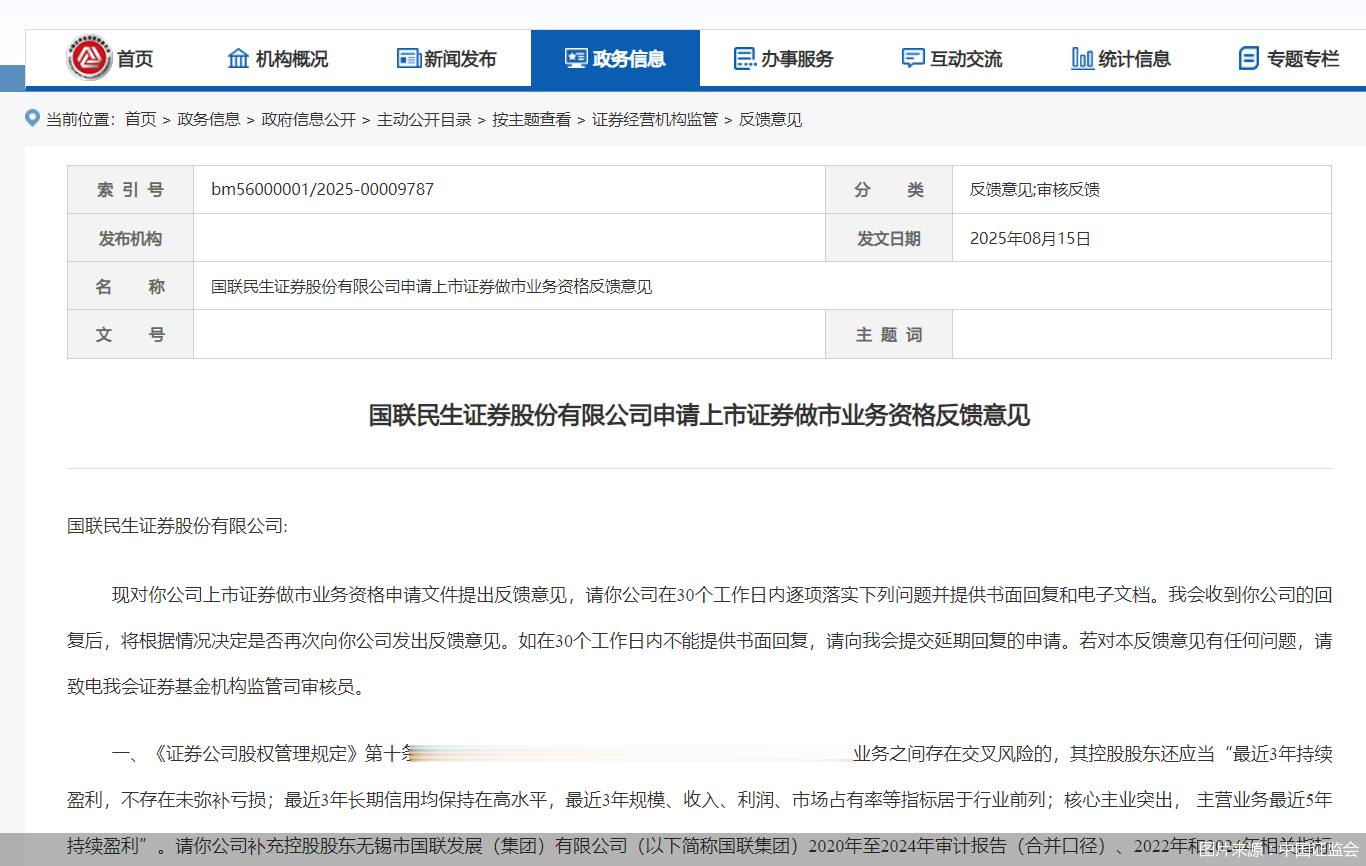Click the bar chart icon beside 统计信息
The height and width of the screenshot is (866, 1366).
coord(1082,59)
